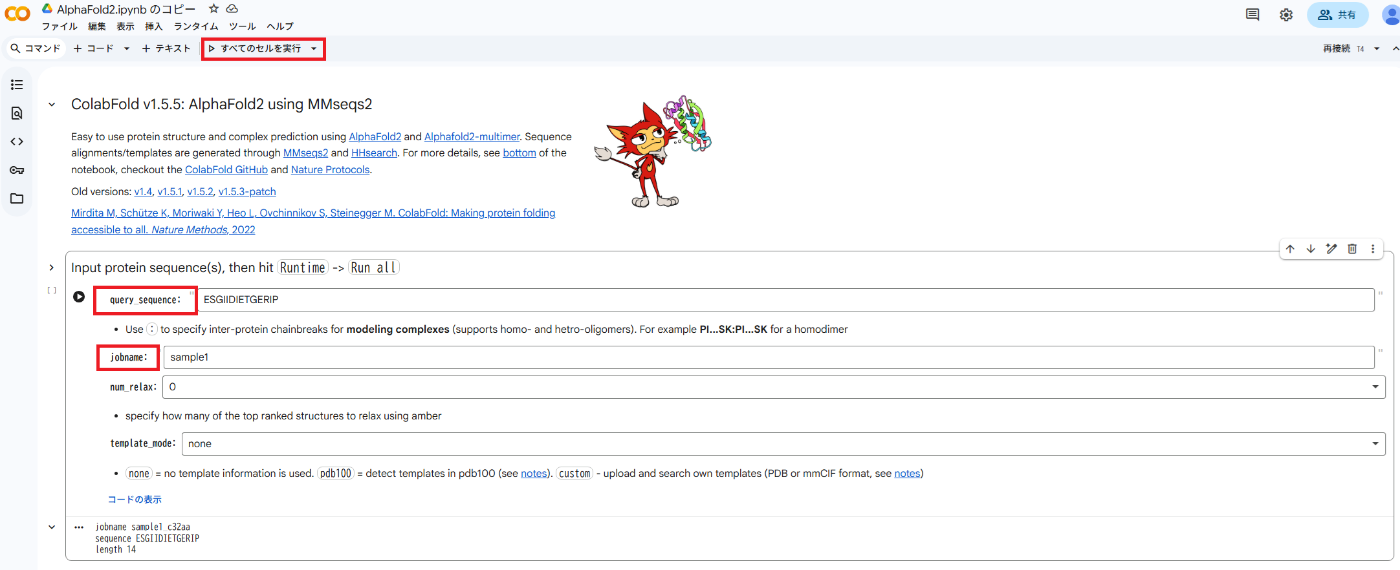
Task: Expand the Input protein sequence section chevron
Action: pos(51,267)
